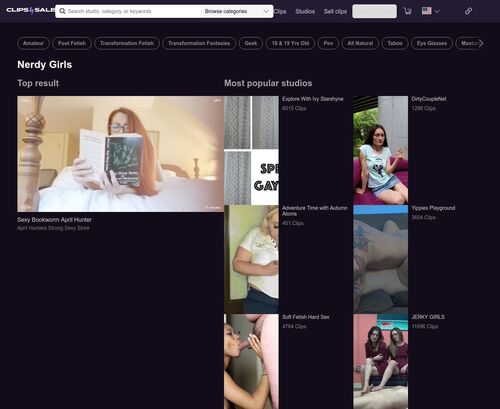Click the blank button beside Sell clips
This screenshot has height=409, width=500.
pos(374,11)
